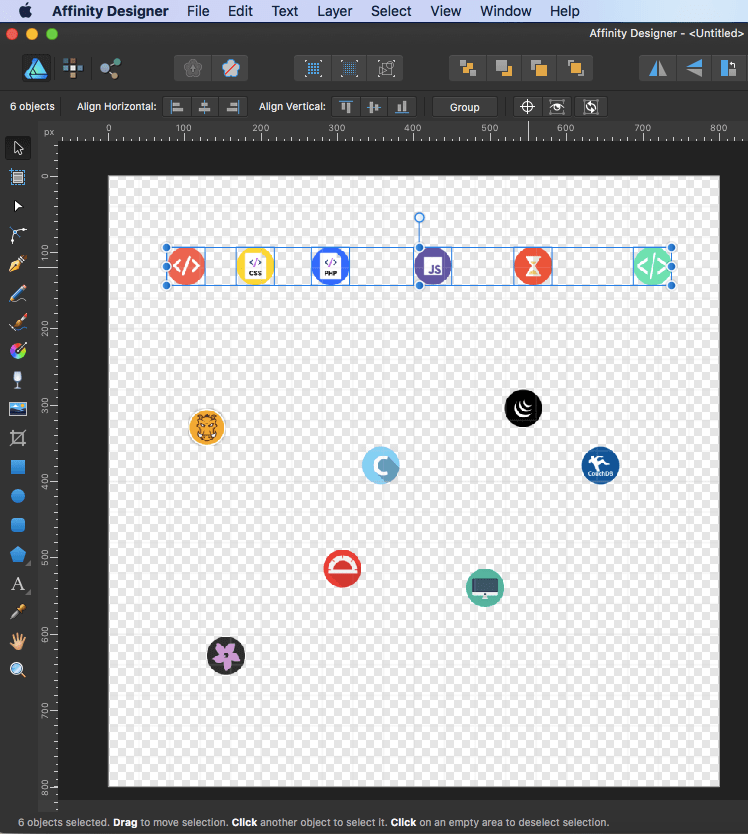
Task: Open the polygon shape tool flyout
Action: (x=18, y=554)
